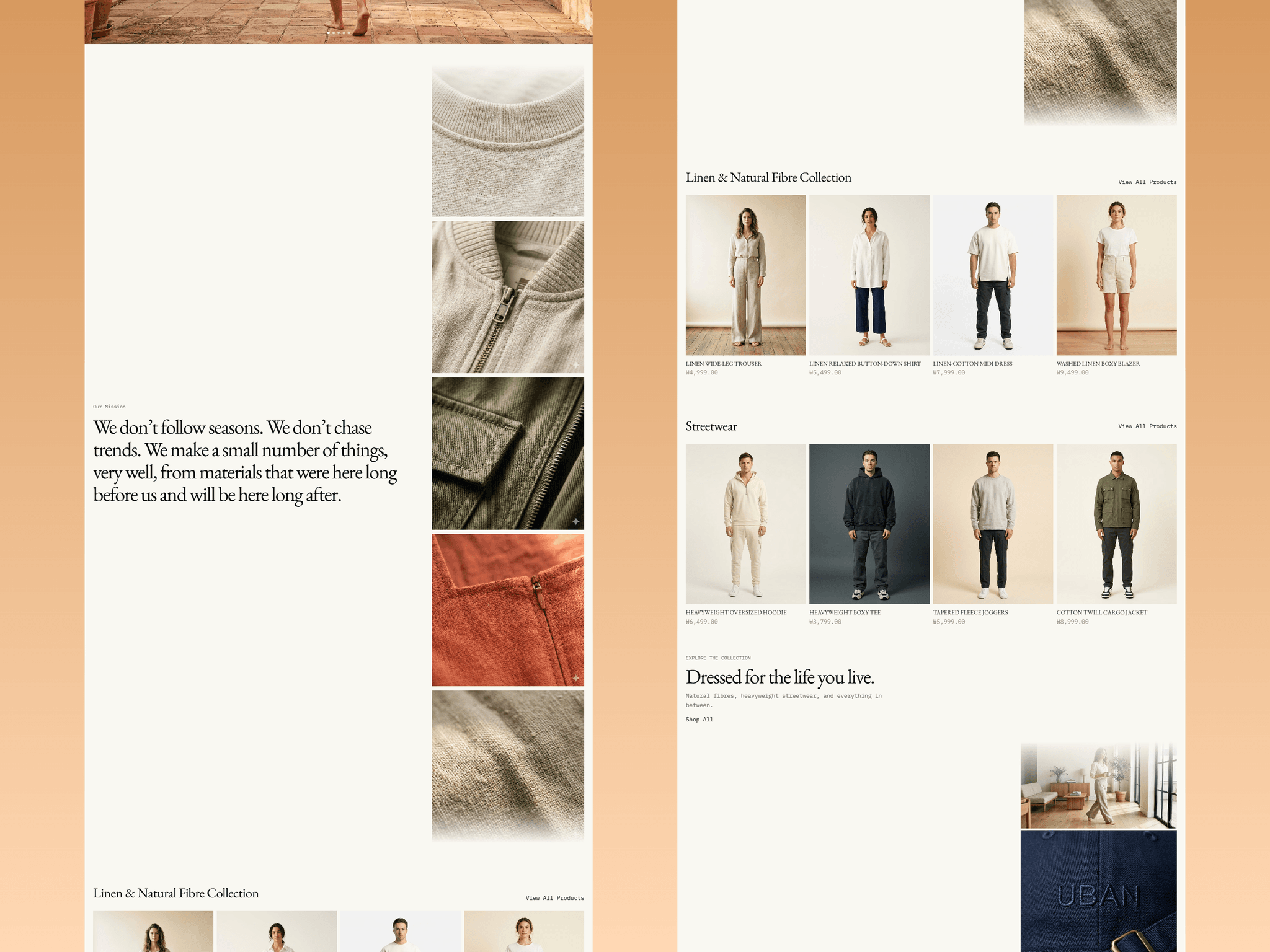Click the ₩4,999.00 price
Screen dimensions: 1270x952
pos(701,372)
